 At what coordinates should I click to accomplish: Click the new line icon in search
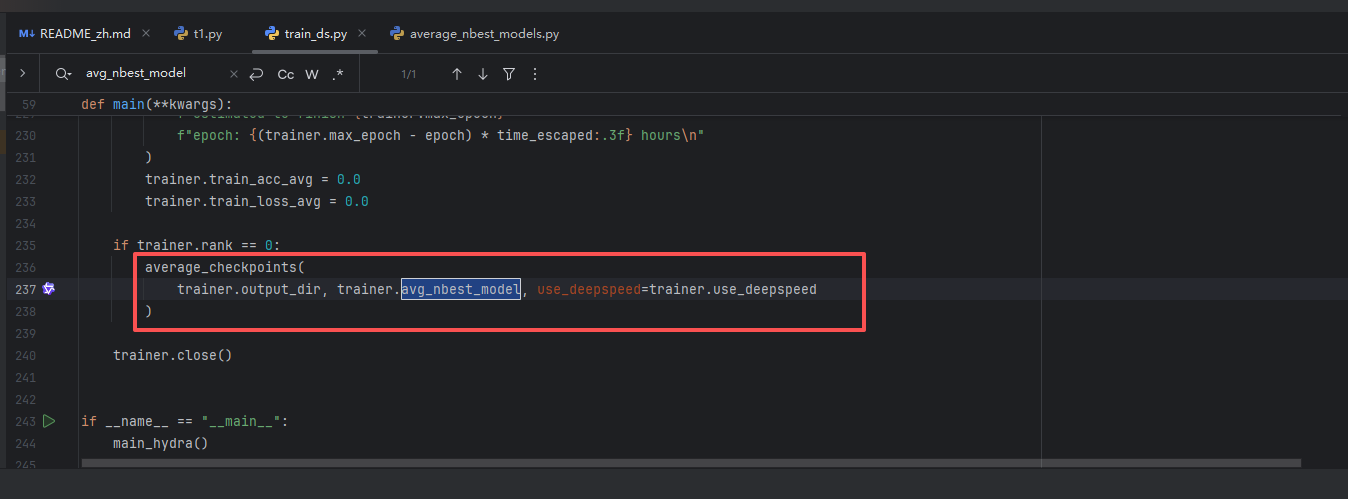257,74
